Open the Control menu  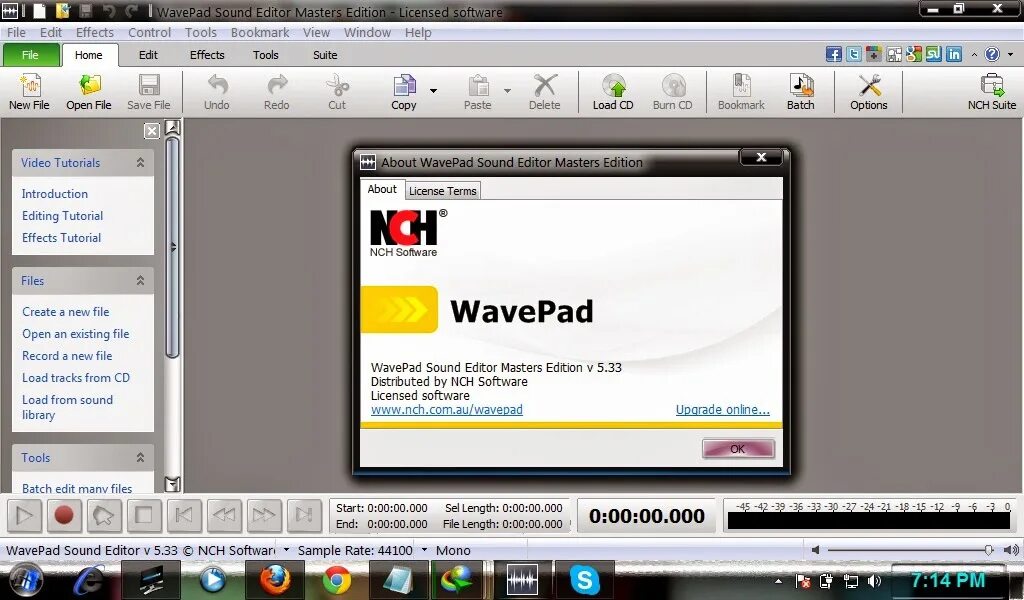coord(149,33)
